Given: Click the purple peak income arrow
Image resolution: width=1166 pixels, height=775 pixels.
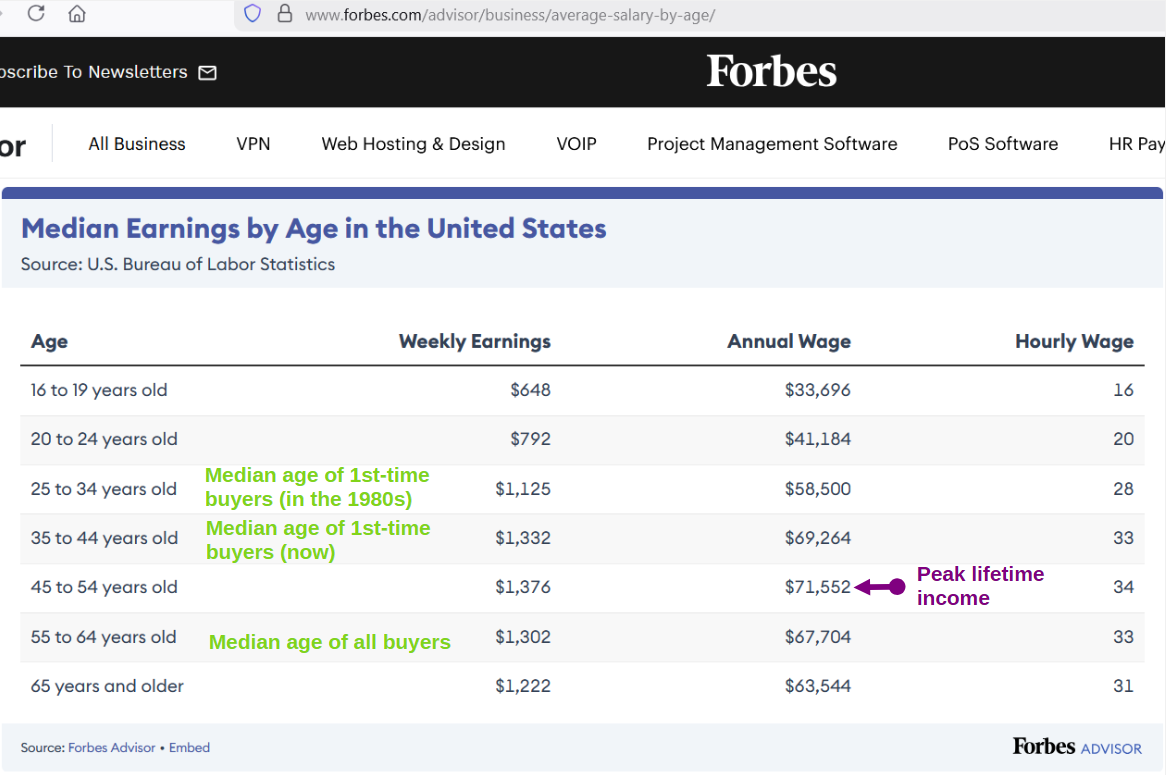Looking at the screenshot, I should [880, 587].
